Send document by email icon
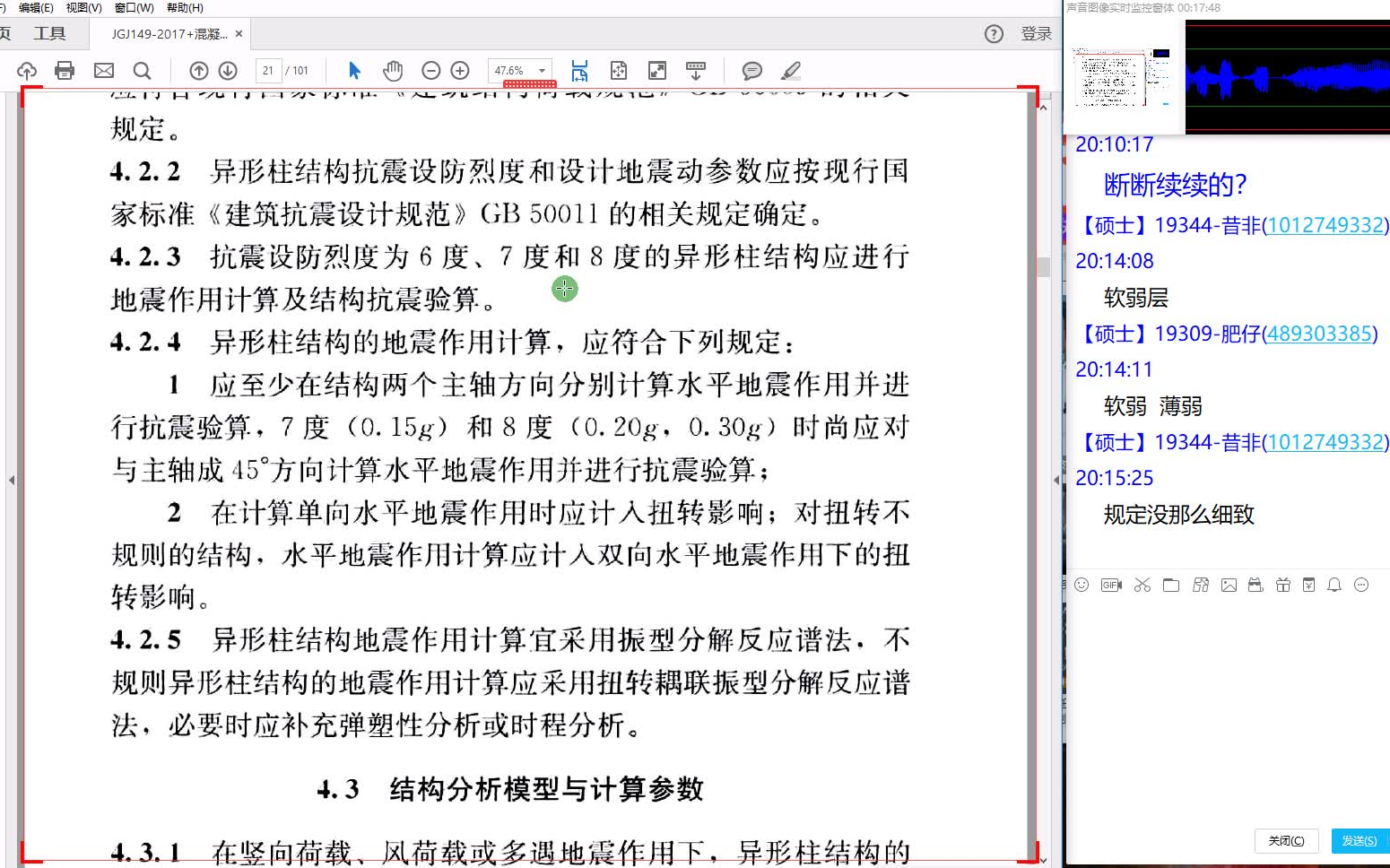This screenshot has width=1390, height=868. [x=104, y=71]
